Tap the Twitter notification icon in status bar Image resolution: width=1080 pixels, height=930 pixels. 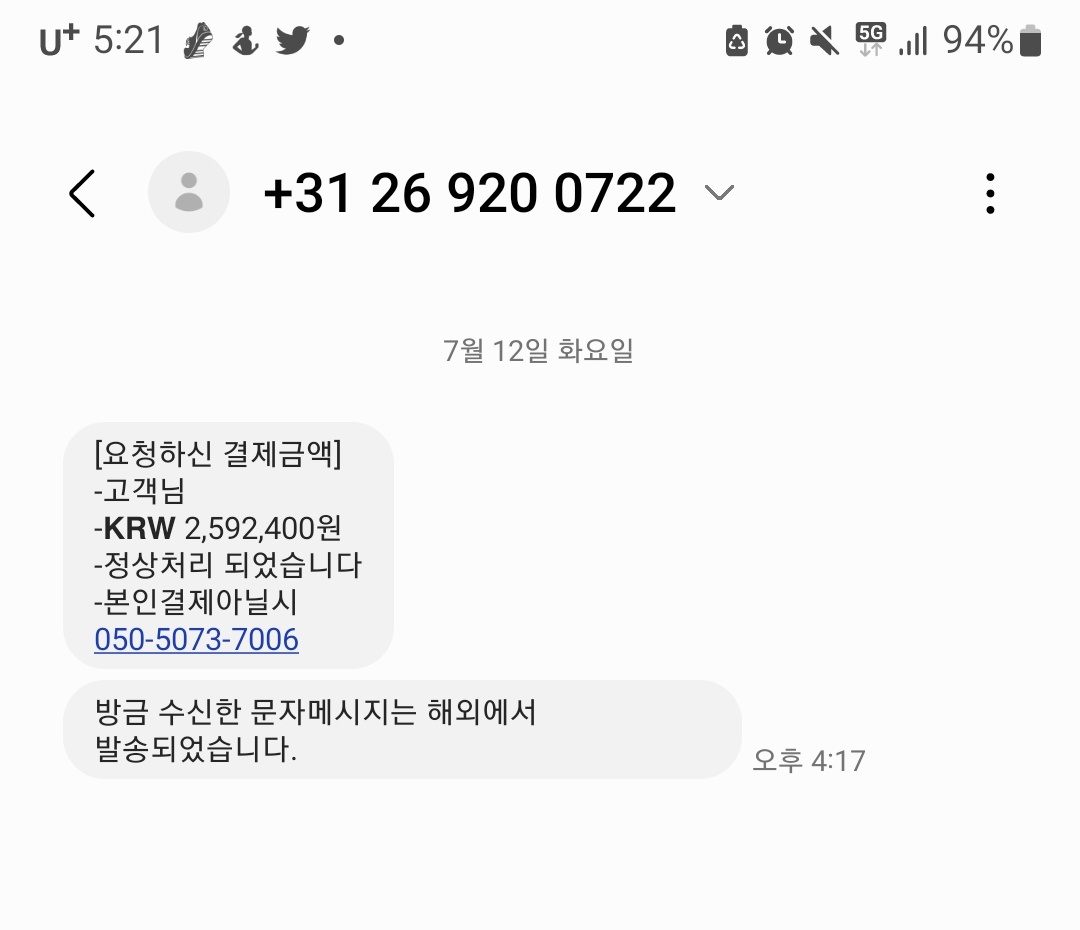(293, 40)
